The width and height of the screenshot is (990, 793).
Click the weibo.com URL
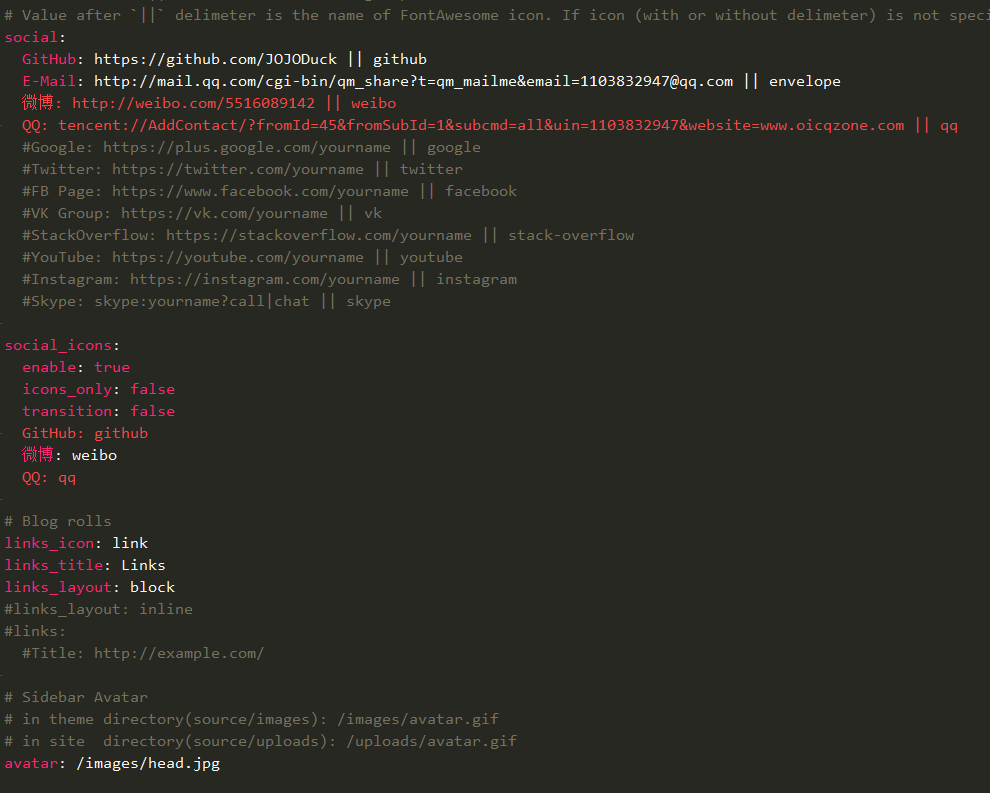193,103
